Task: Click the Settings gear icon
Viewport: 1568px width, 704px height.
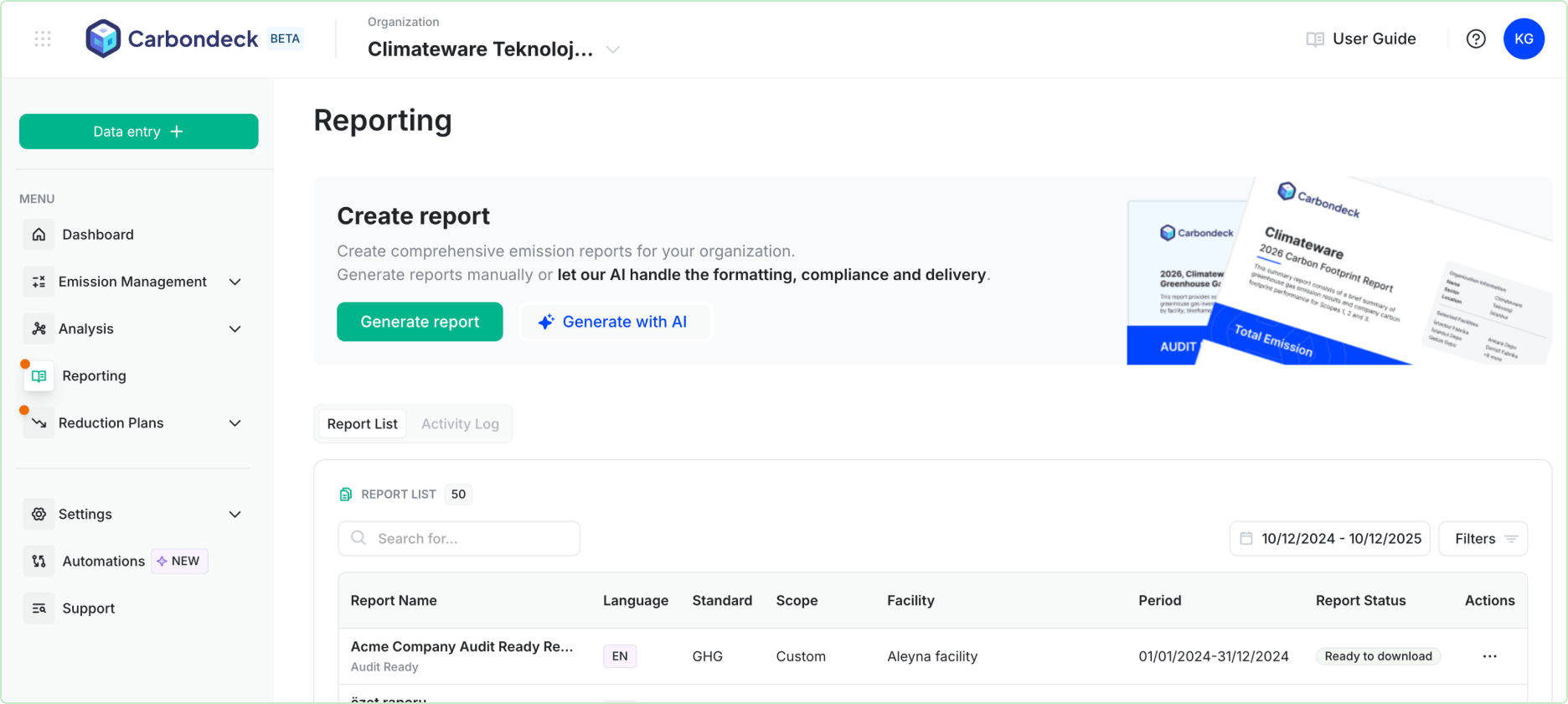Action: point(39,515)
